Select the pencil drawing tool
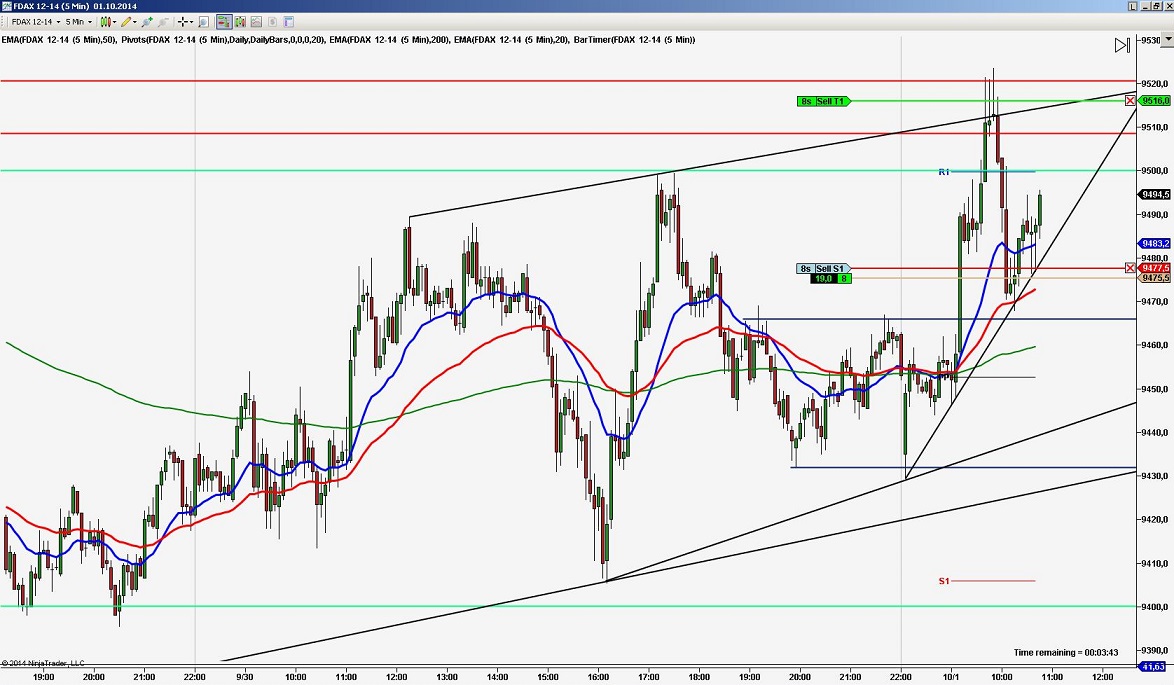 pos(126,21)
